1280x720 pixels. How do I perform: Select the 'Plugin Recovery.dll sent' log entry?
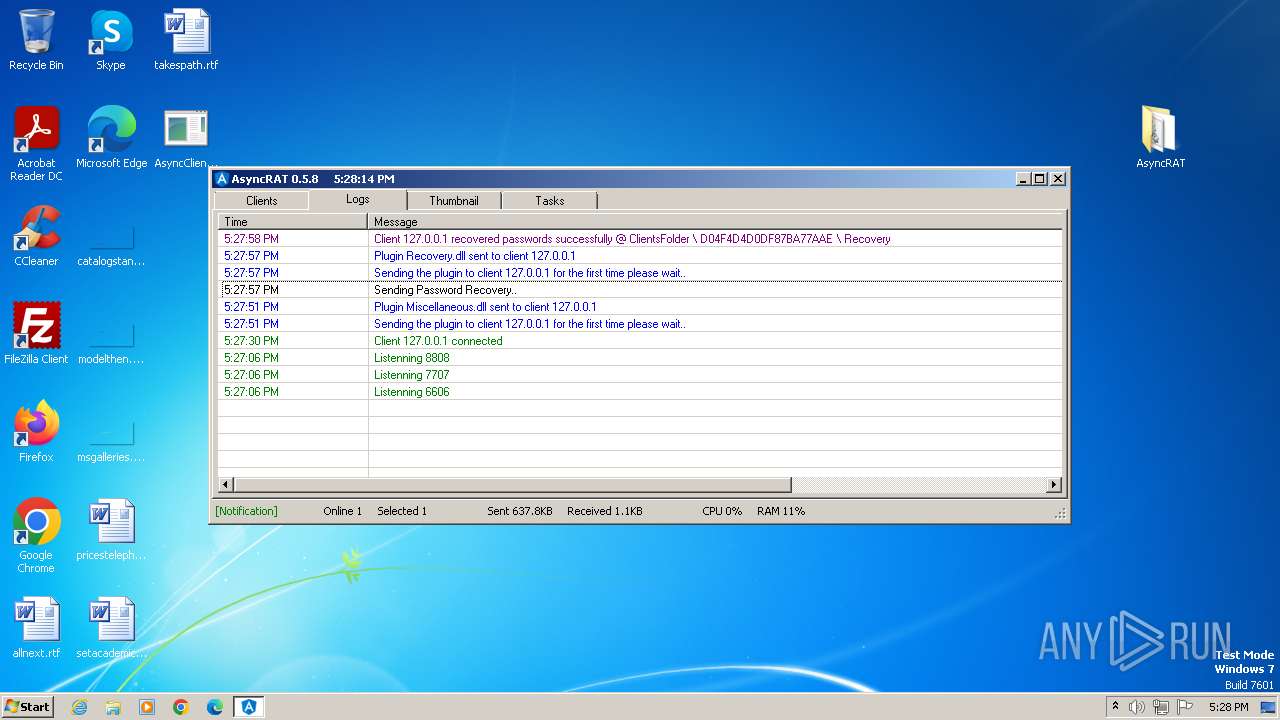(640, 256)
